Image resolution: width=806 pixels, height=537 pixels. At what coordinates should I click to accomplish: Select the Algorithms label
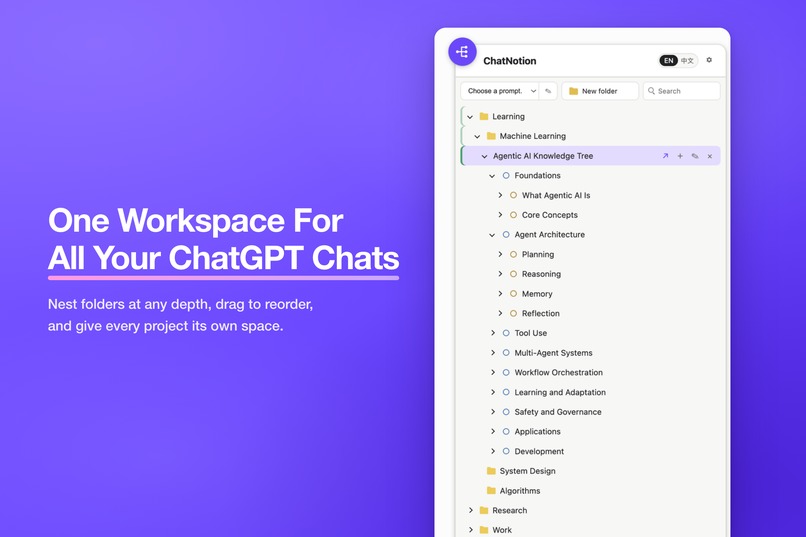pyautogui.click(x=520, y=491)
